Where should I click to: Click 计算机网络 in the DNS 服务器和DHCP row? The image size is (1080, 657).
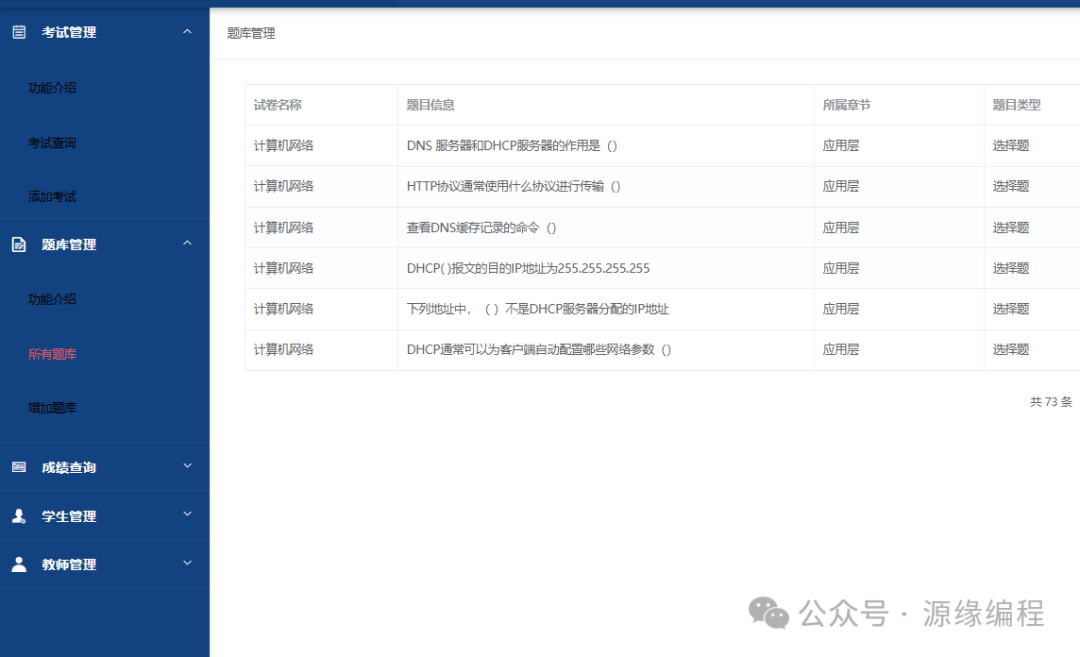point(284,145)
